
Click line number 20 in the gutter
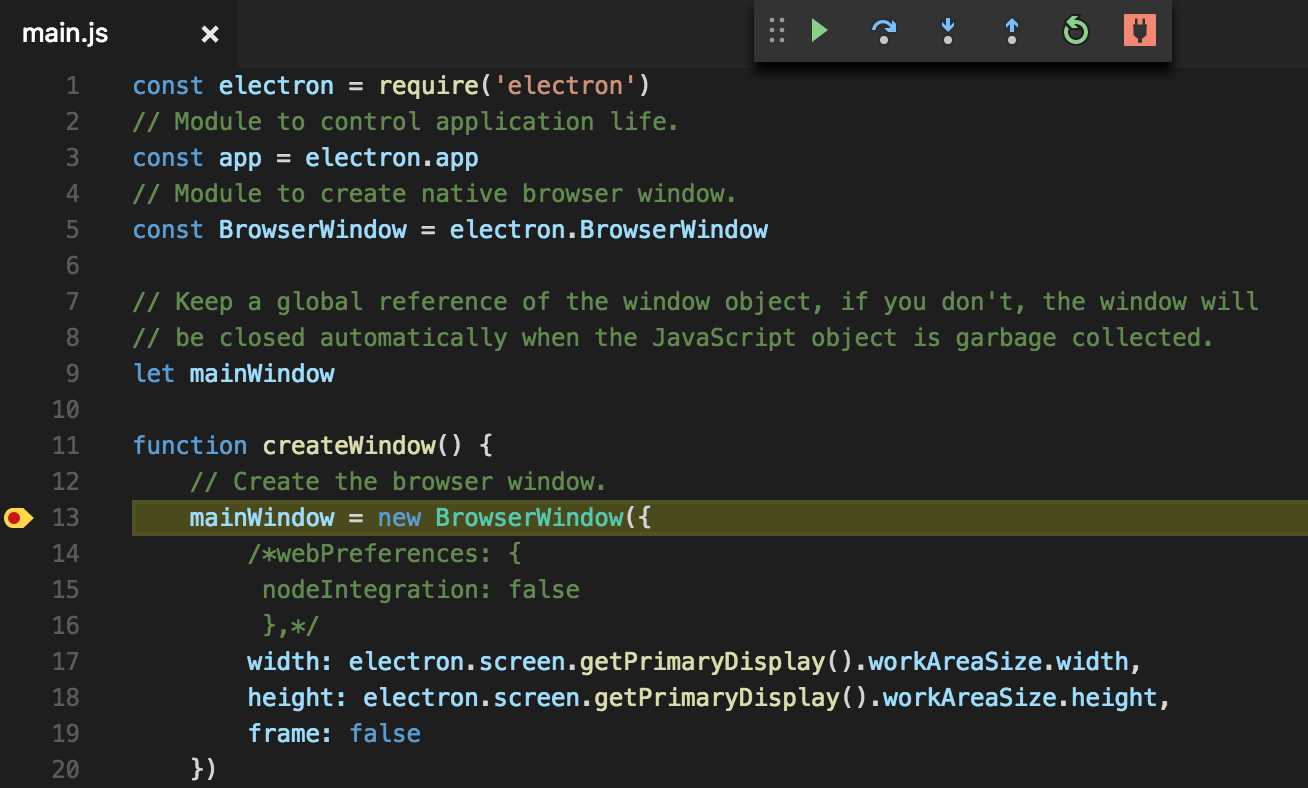point(65,770)
